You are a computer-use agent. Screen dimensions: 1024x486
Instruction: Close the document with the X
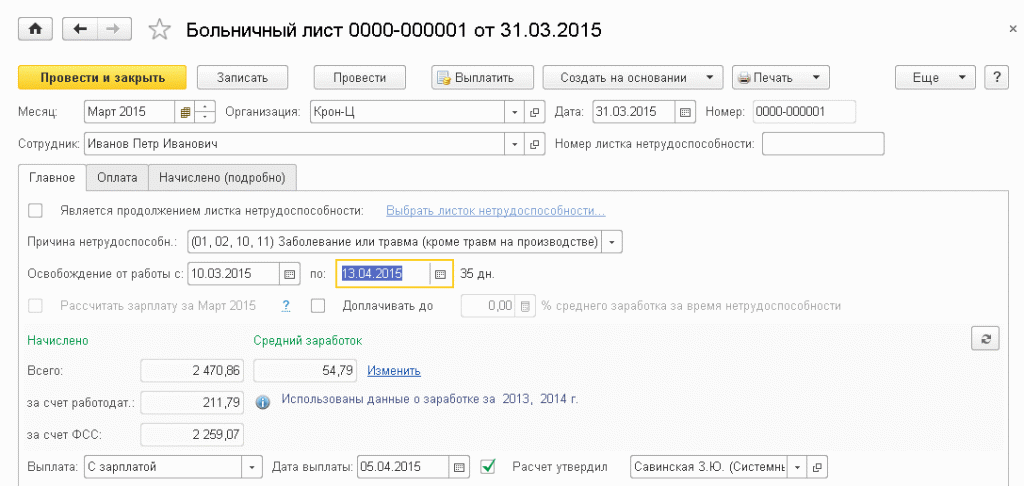(1012, 29)
